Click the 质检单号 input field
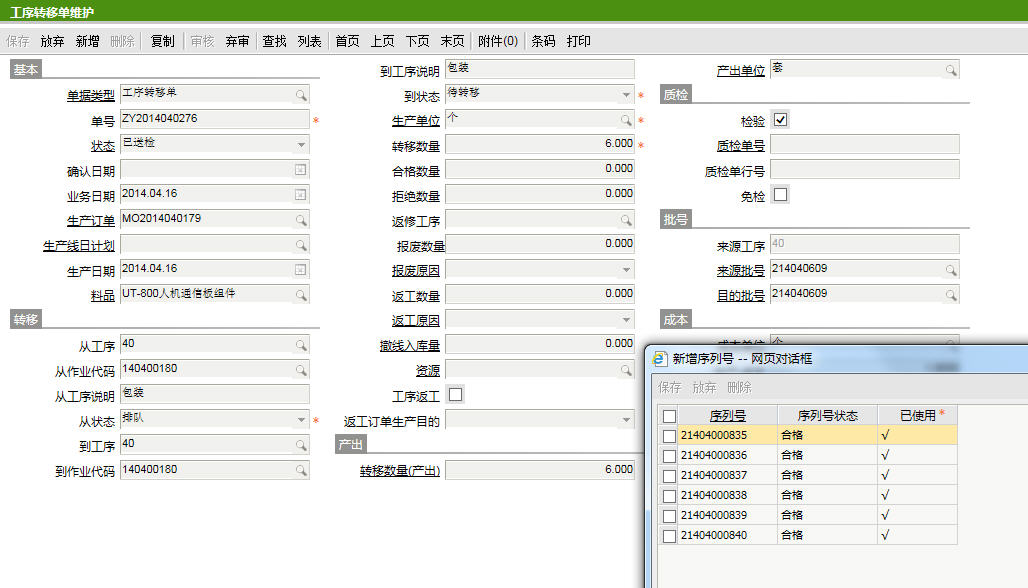The image size is (1028, 588). (864, 145)
